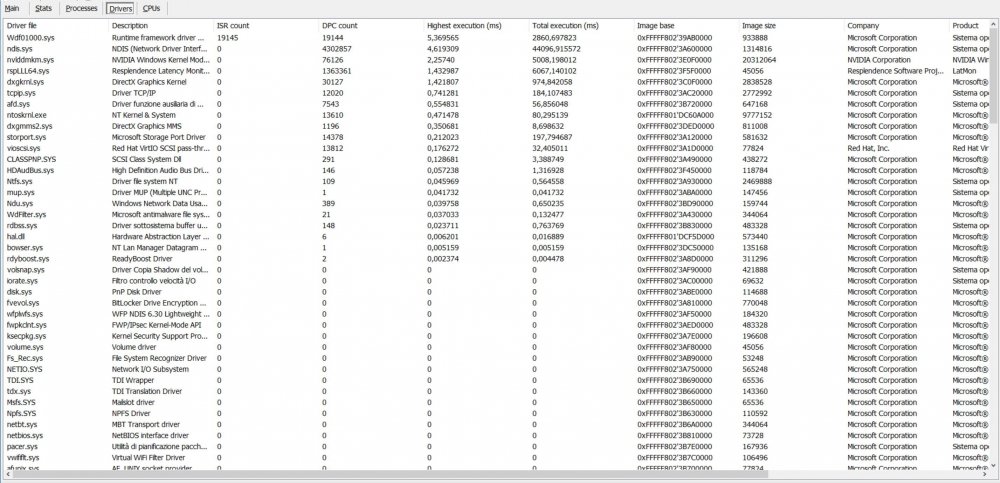This screenshot has height=483, width=1000.
Task: Select the storport.sys driver row
Action: pos(496,137)
